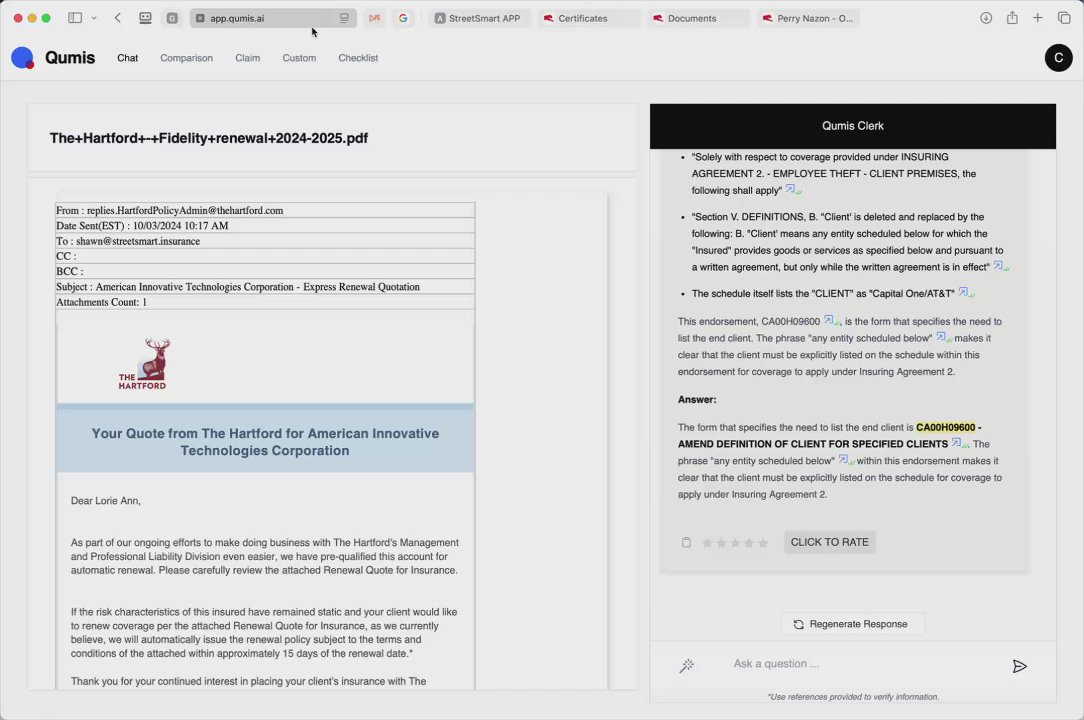This screenshot has height=720, width=1084.
Task: Click the Safari share icon
Action: [1012, 18]
